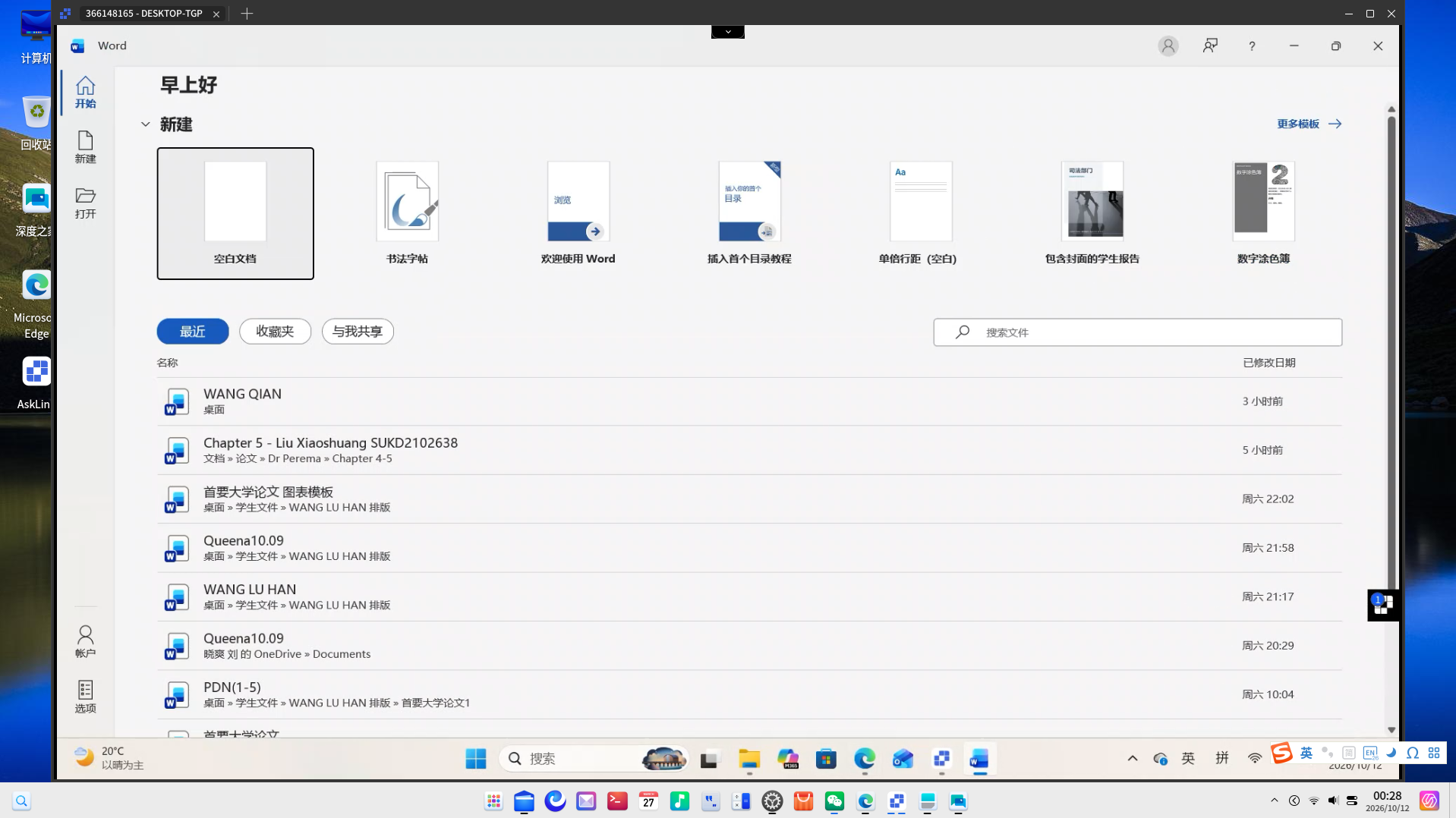This screenshot has width=1456, height=818.
Task: Pick the 数字涂色簿 template
Action: 1263,213
